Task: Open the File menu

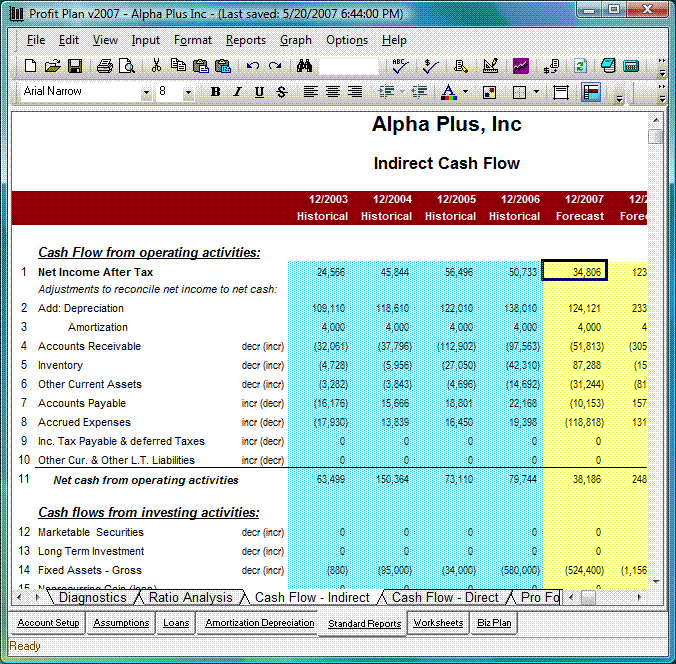Action: click(x=36, y=40)
